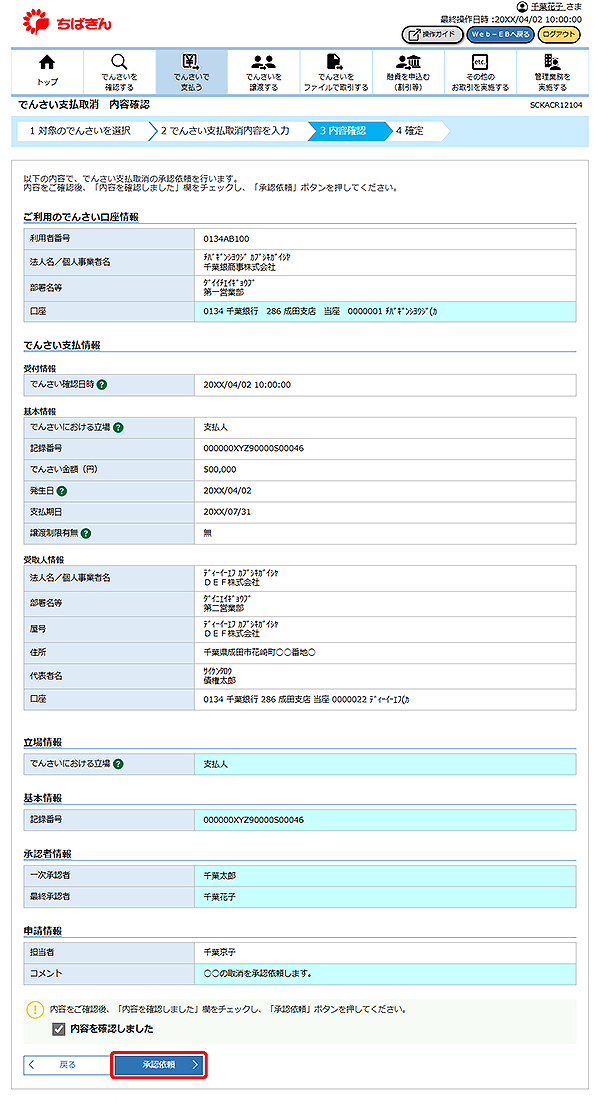Click the home icon labeled トップ
This screenshot has width=600, height=1101.
tap(47, 62)
